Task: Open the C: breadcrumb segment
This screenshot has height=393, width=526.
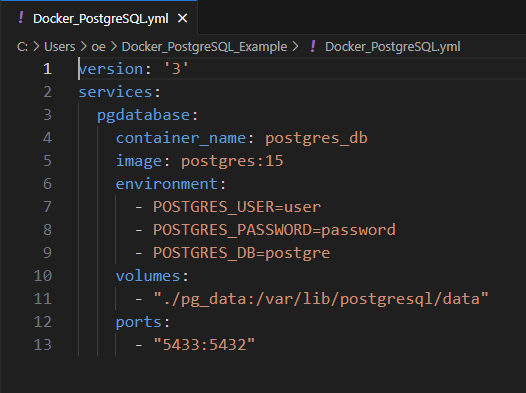Action: (x=22, y=47)
